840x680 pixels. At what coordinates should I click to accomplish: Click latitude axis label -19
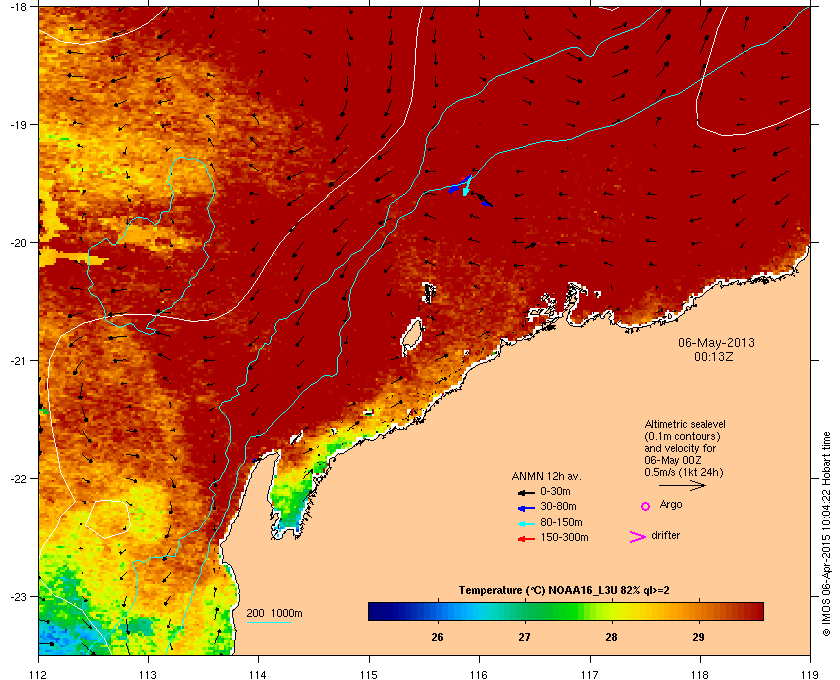pos(19,125)
